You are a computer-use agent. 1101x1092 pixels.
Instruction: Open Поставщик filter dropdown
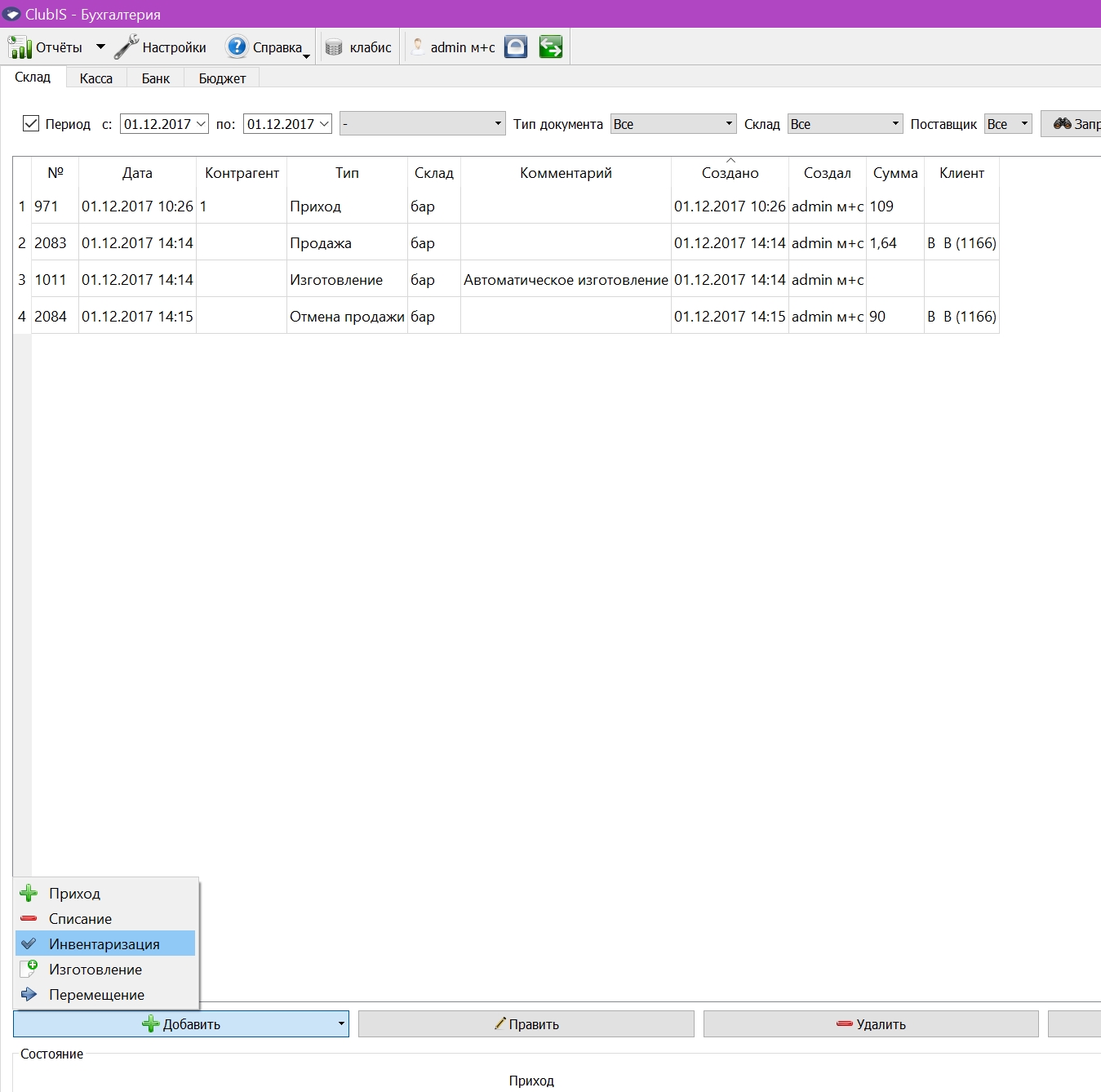(1008, 123)
